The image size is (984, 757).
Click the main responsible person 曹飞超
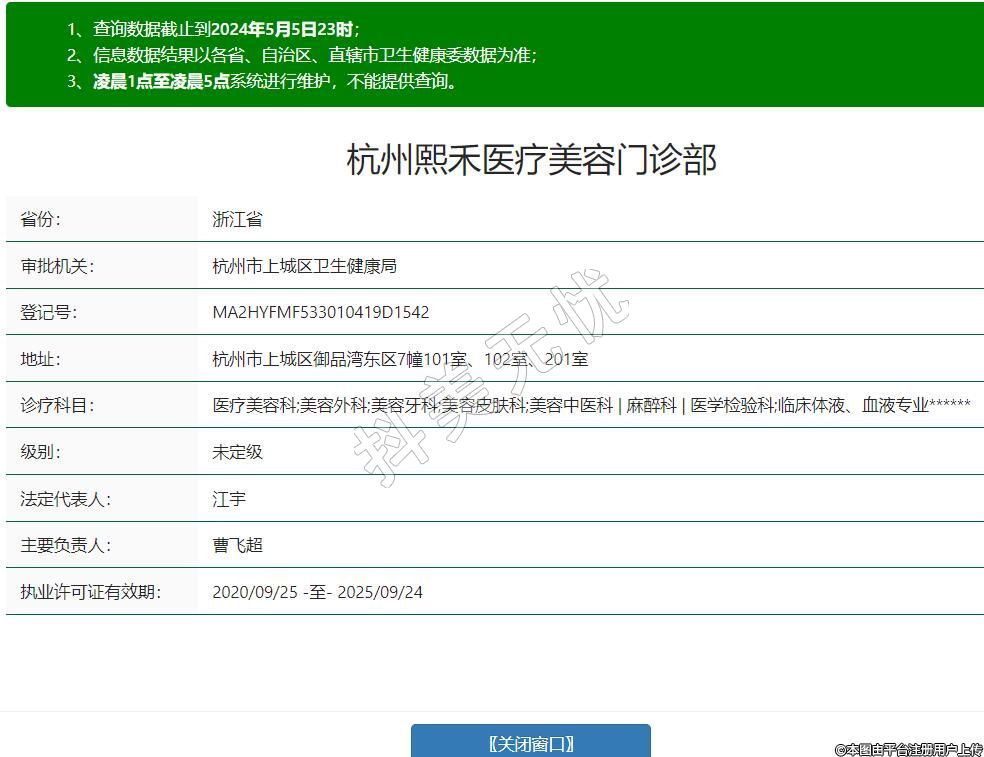(237, 546)
